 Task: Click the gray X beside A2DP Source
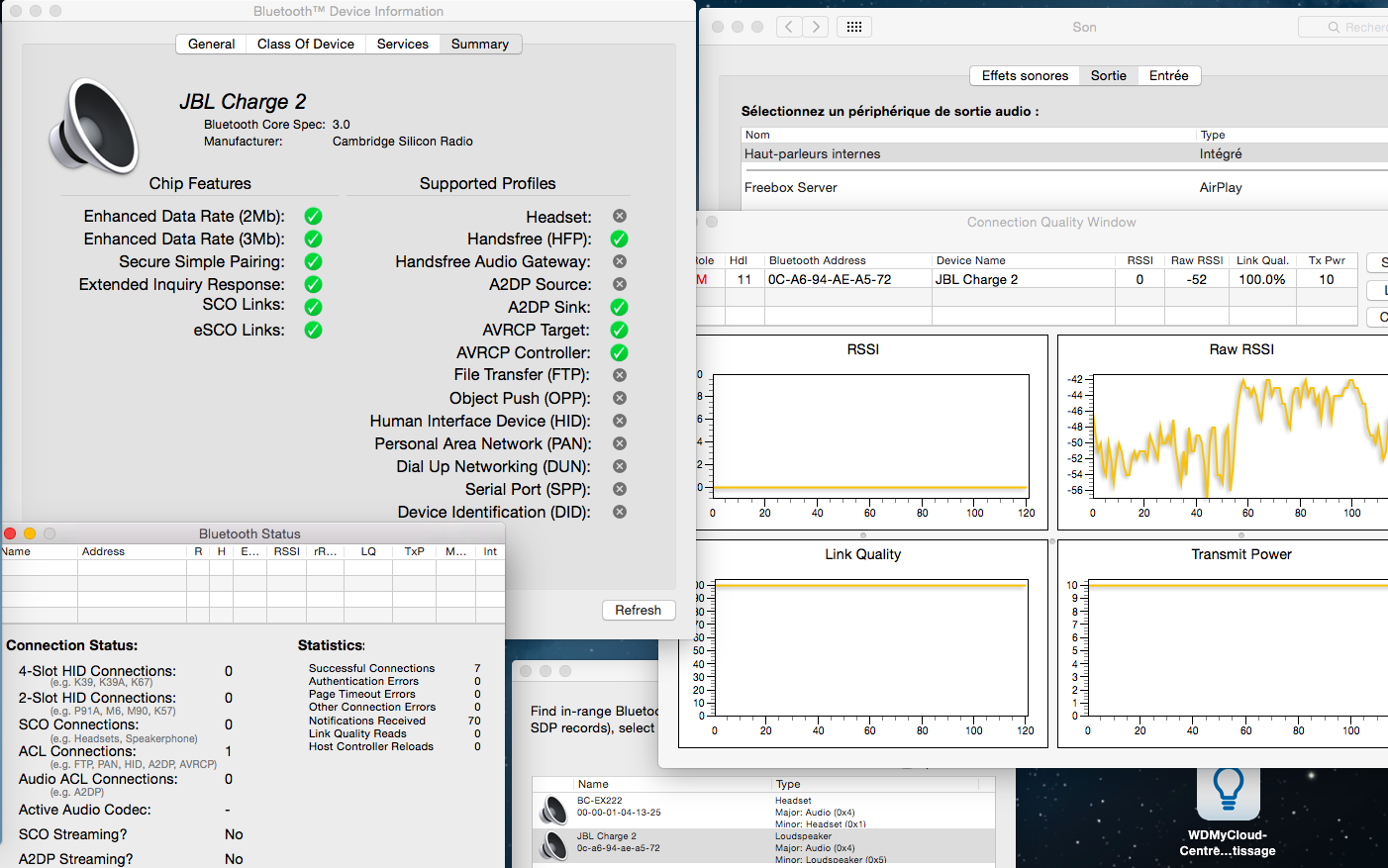click(x=620, y=284)
